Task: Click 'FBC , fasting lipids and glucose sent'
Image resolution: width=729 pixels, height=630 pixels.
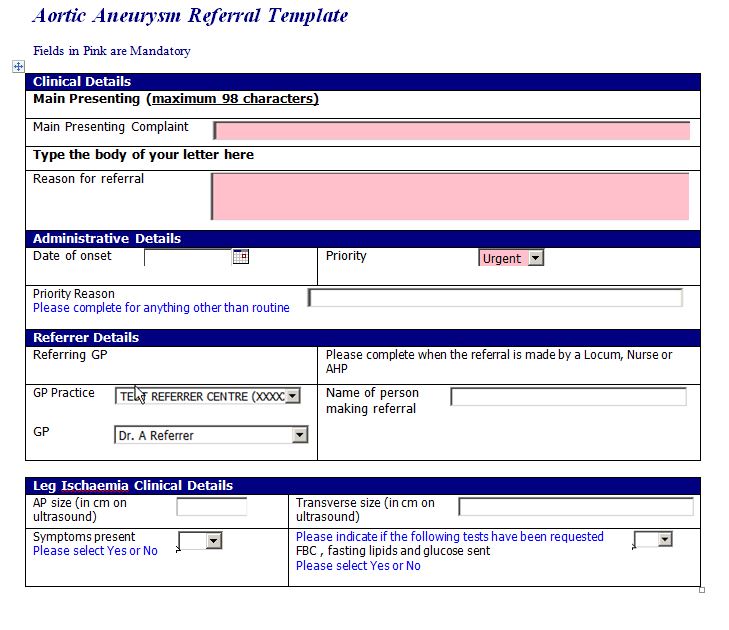Action: click(393, 551)
